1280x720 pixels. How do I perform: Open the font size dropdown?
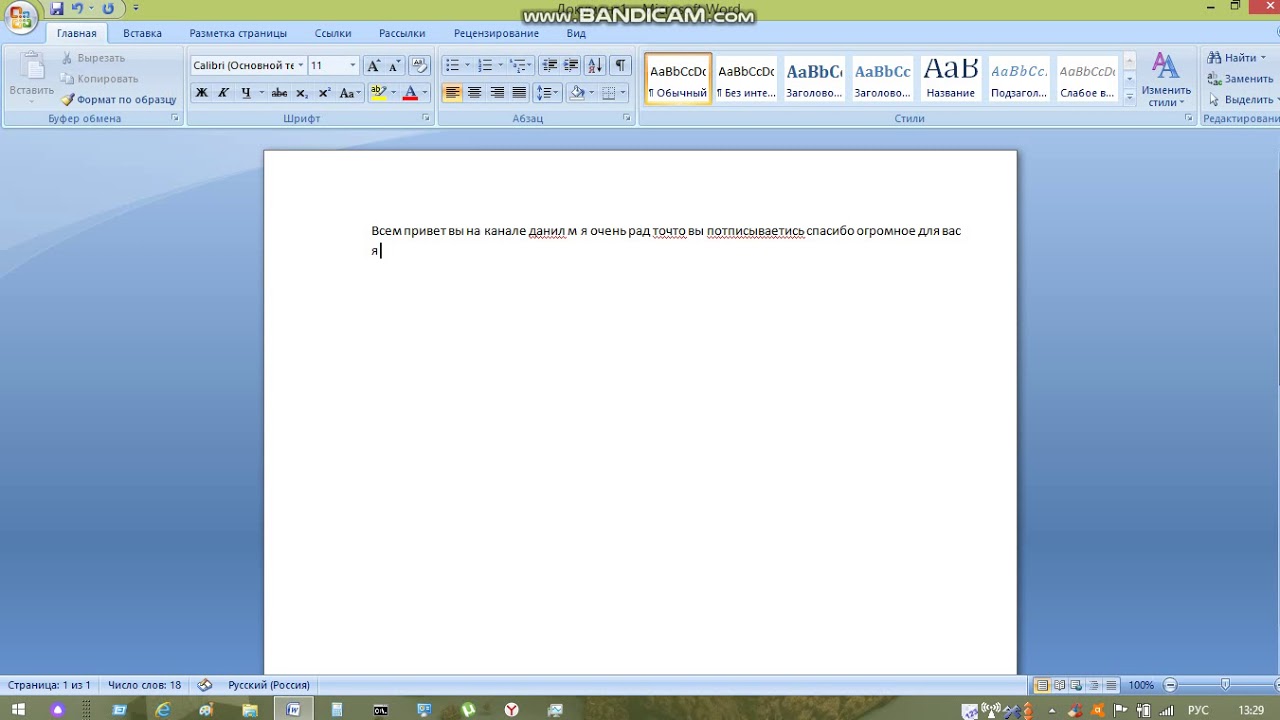coord(352,66)
